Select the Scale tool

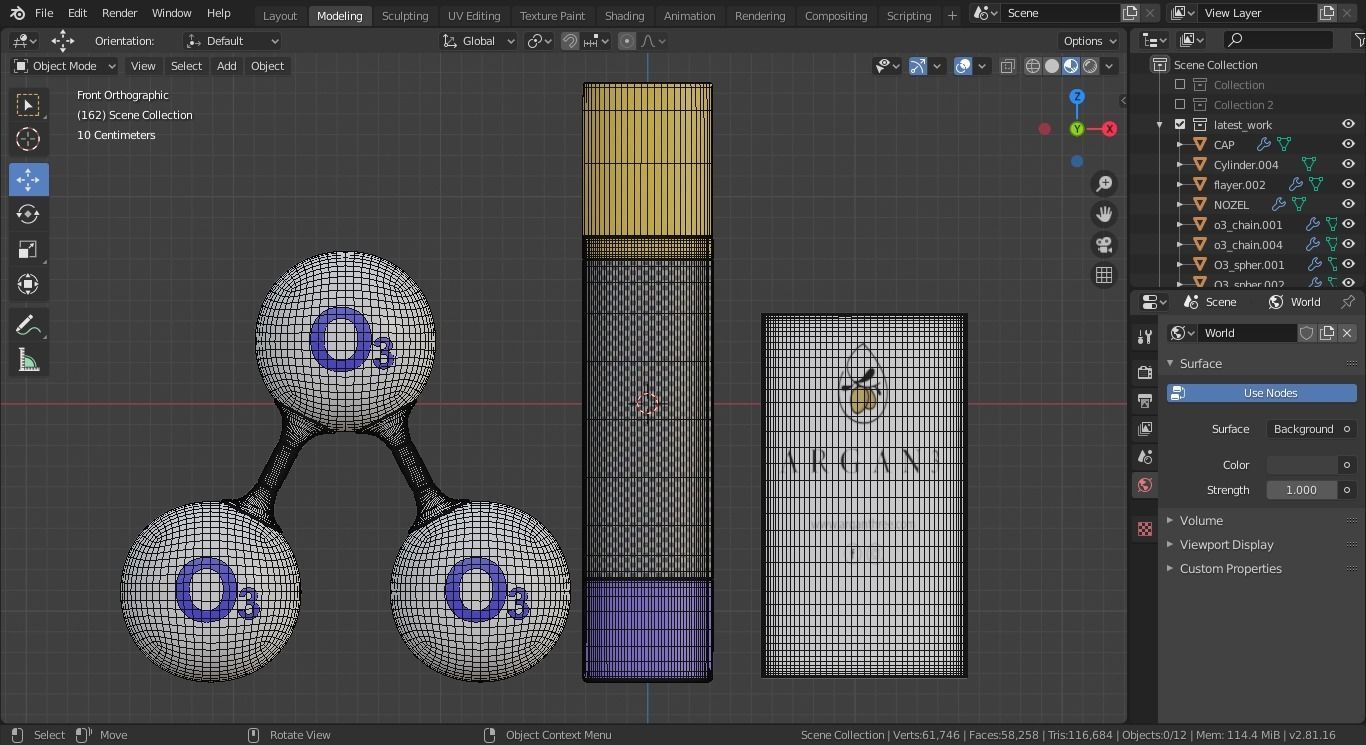28,249
